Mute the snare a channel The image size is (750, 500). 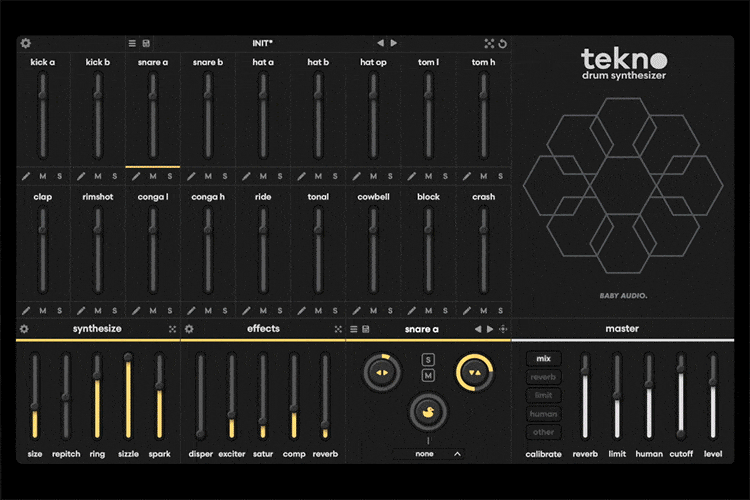point(152,175)
